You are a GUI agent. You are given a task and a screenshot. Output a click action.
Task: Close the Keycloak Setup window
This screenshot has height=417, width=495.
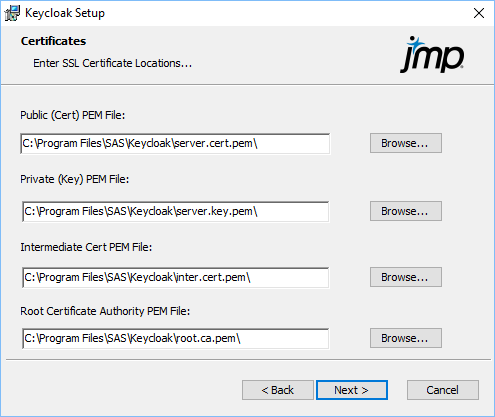click(x=479, y=13)
